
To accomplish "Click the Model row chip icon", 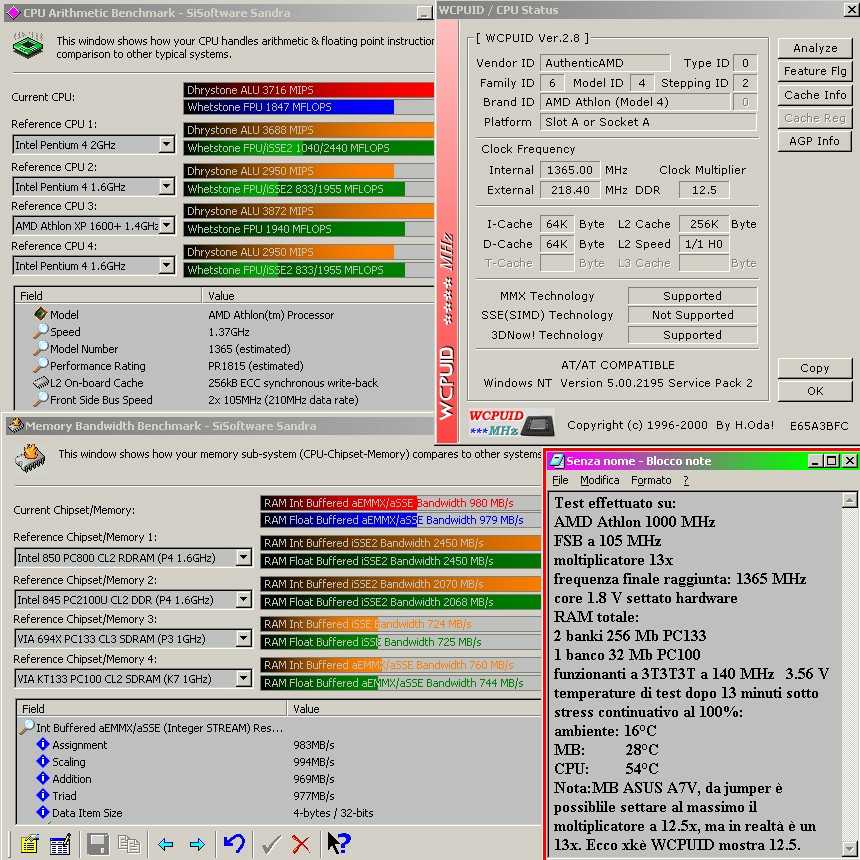I will point(41,314).
